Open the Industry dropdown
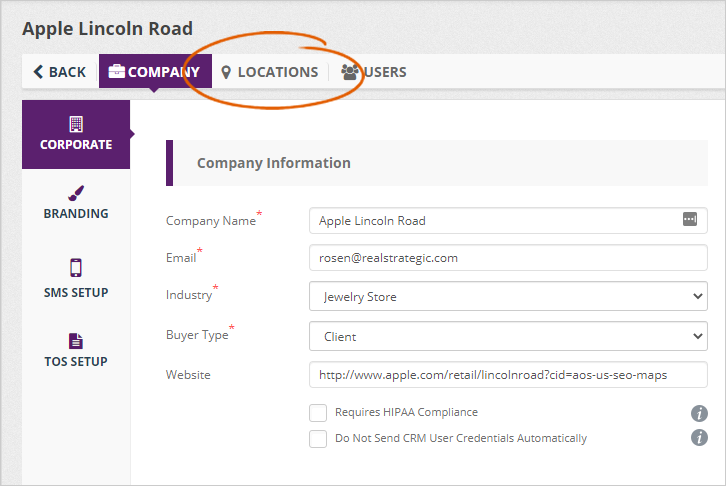Viewport: 726px width, 486px height. (x=508, y=296)
